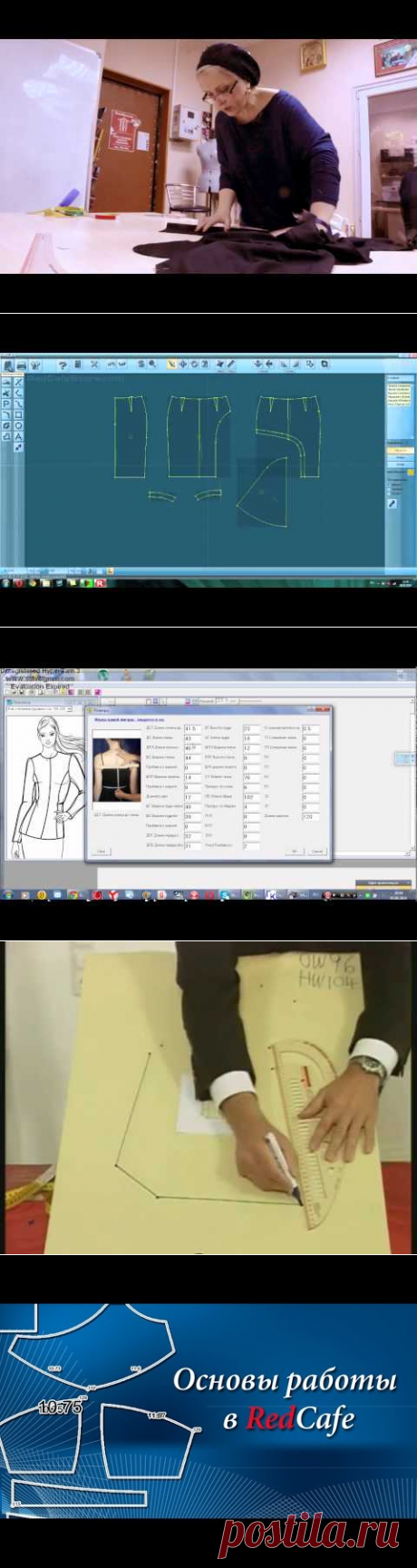Click the OK button in measurements dialog
Image resolution: width=417 pixels, height=1568 pixels.
pyautogui.click(x=294, y=851)
